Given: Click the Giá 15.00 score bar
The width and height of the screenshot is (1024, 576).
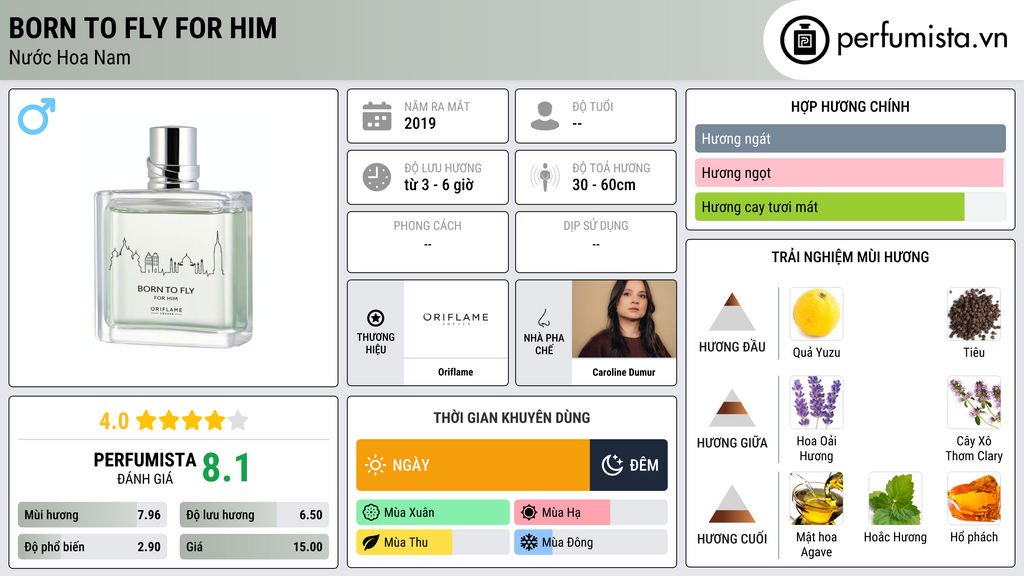Looking at the screenshot, I should coord(254,547).
